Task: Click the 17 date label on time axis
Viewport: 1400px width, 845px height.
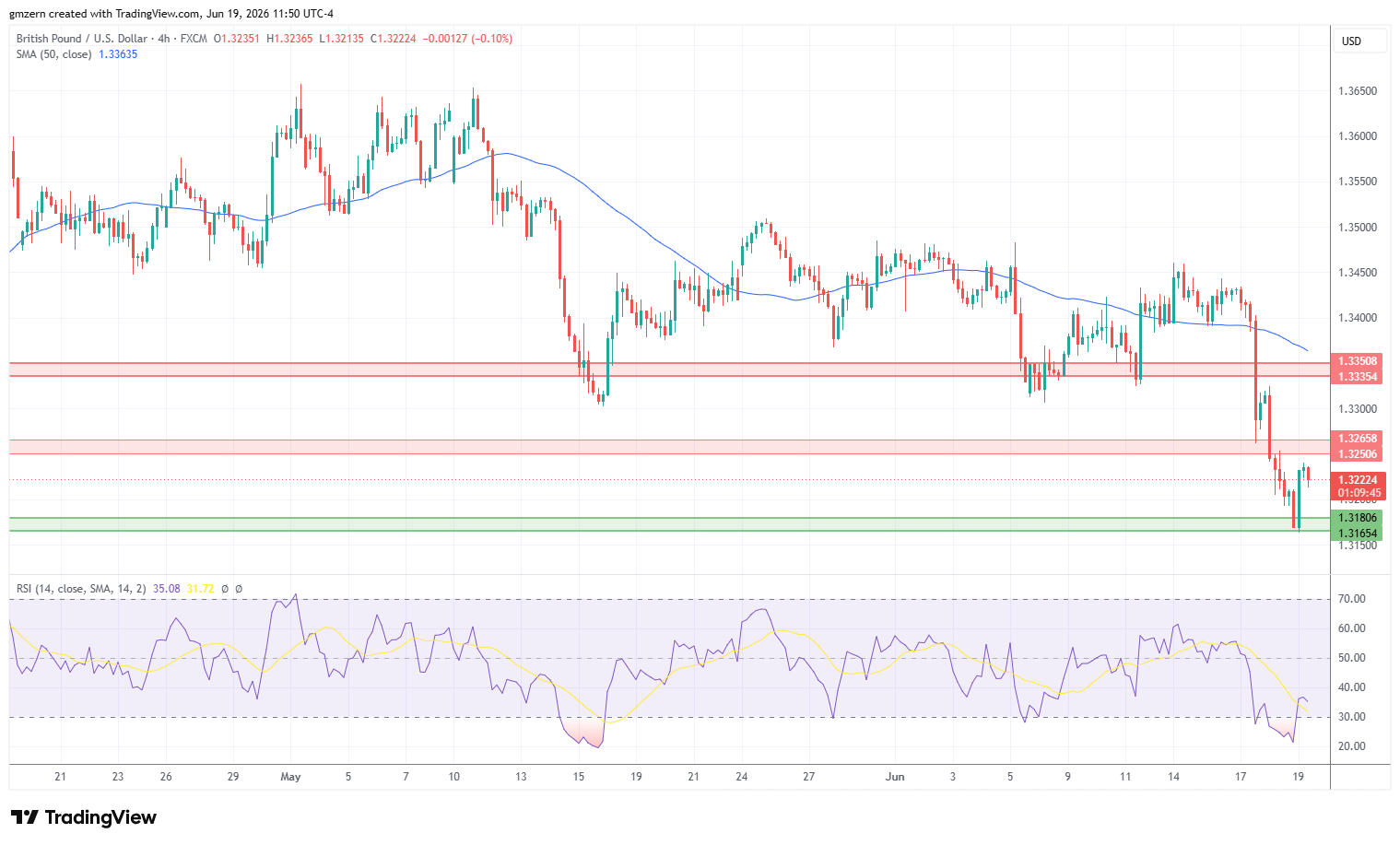Action: [x=1241, y=777]
